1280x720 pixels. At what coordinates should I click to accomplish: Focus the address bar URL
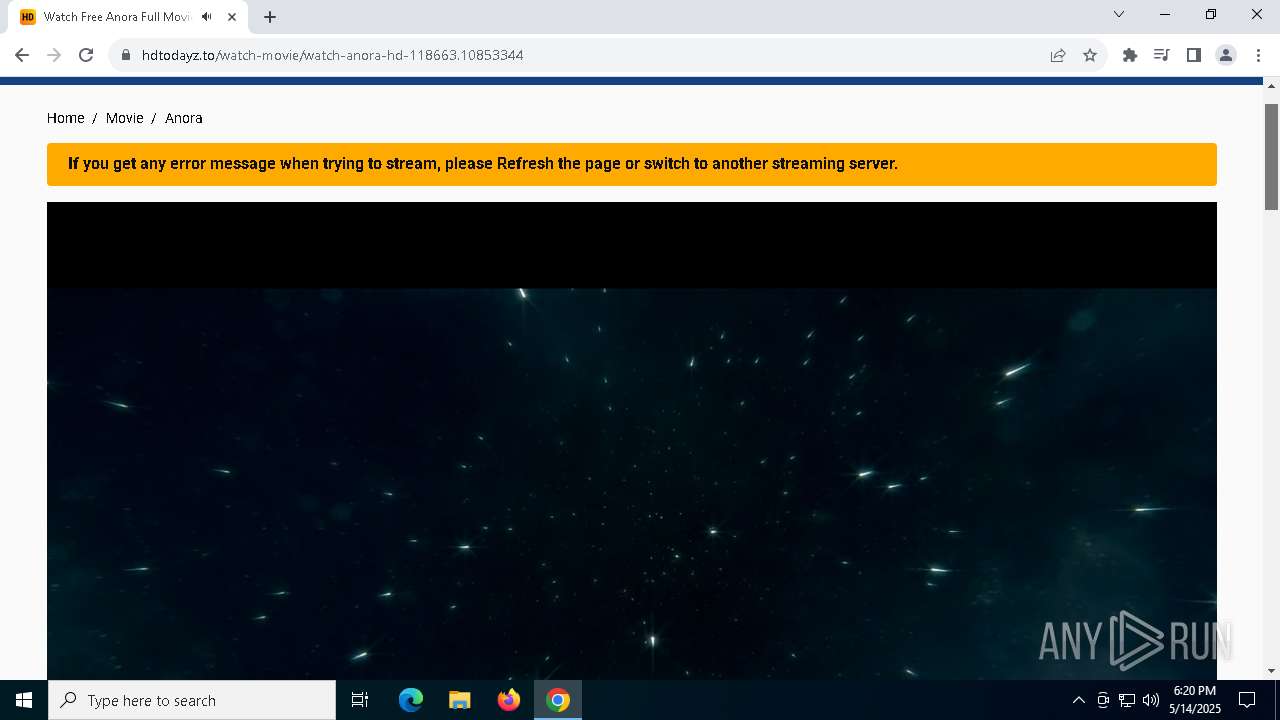[333, 55]
